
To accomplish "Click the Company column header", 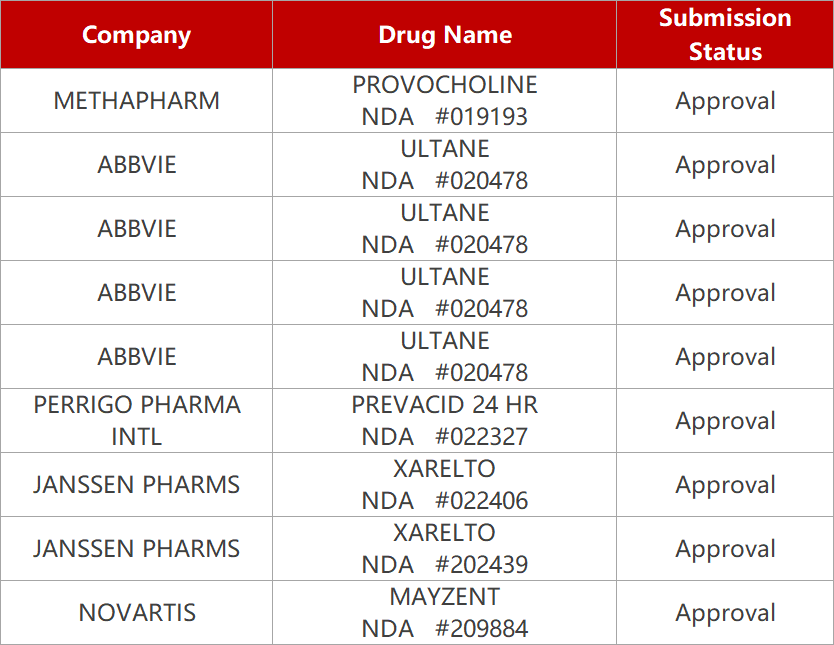I will pos(136,35).
